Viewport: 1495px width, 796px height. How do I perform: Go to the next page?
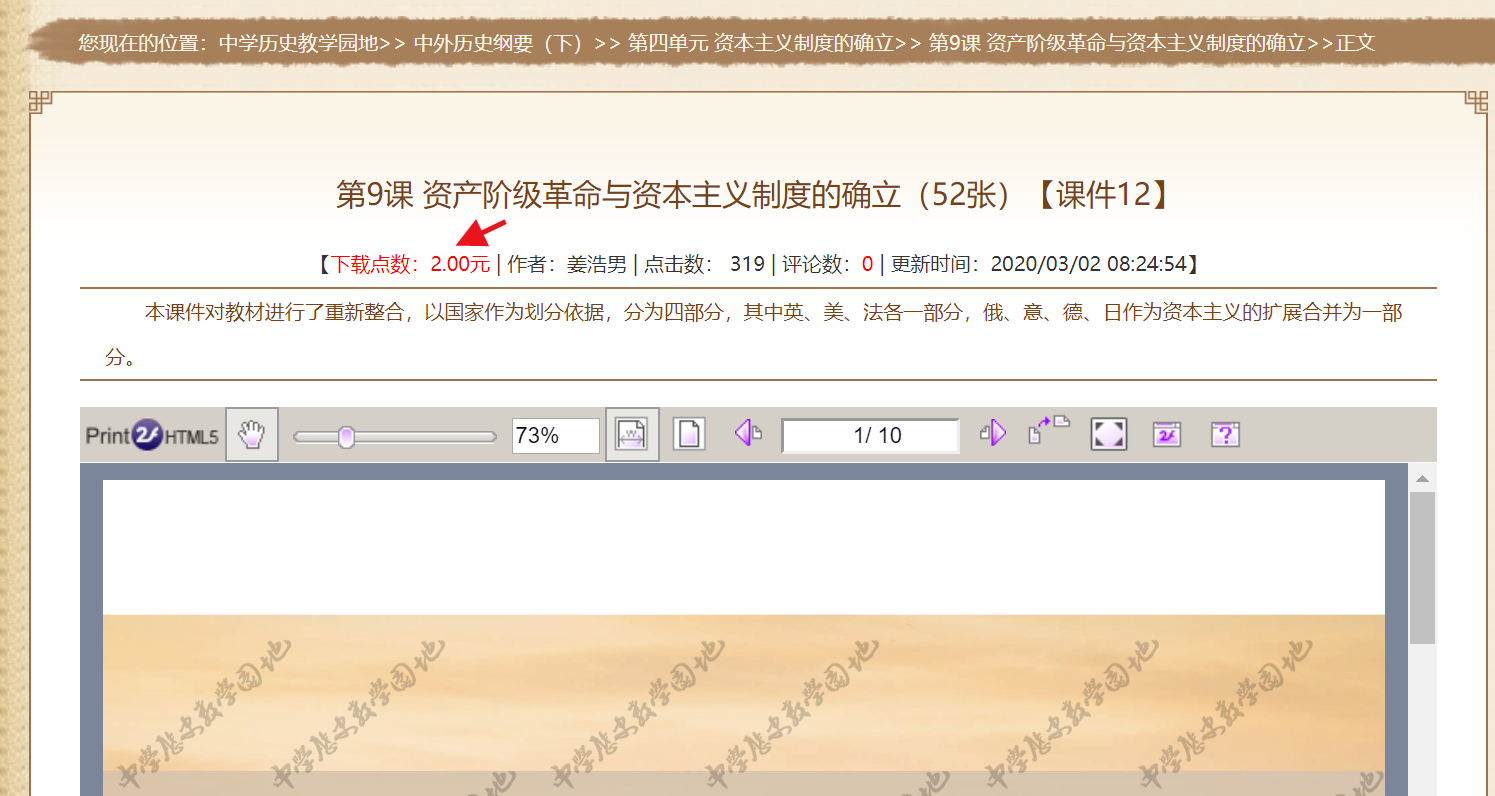(x=992, y=434)
